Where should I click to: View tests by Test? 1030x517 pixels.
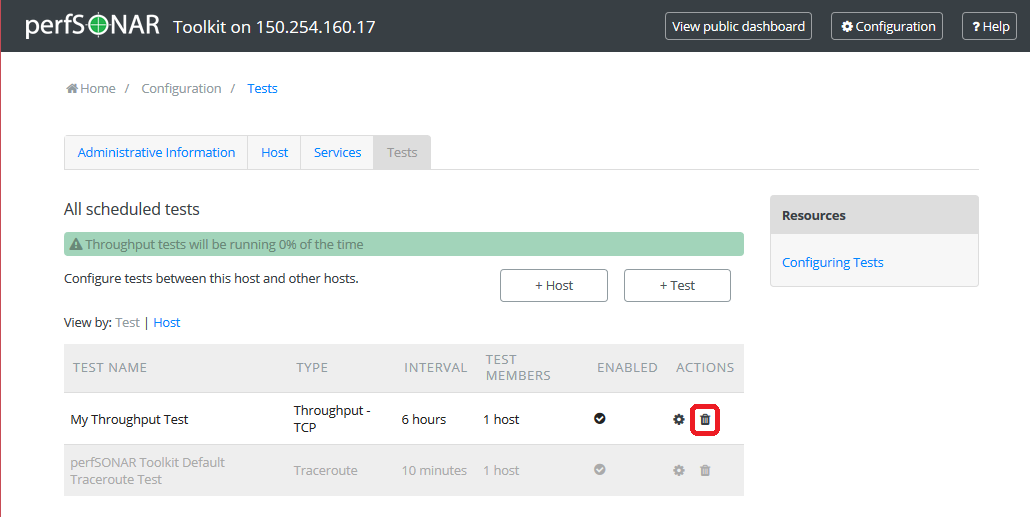127,323
